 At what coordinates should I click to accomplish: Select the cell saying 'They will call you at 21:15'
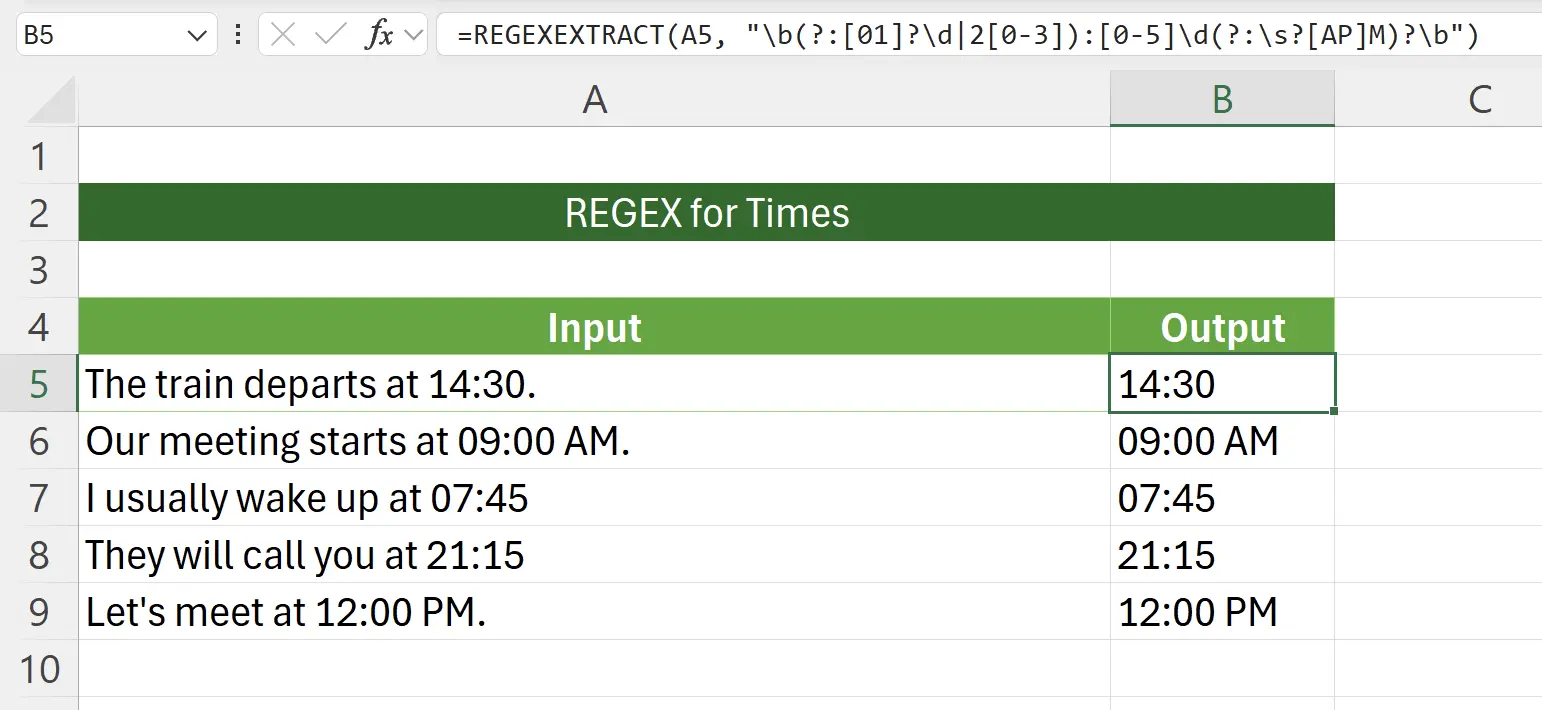pyautogui.click(x=594, y=555)
